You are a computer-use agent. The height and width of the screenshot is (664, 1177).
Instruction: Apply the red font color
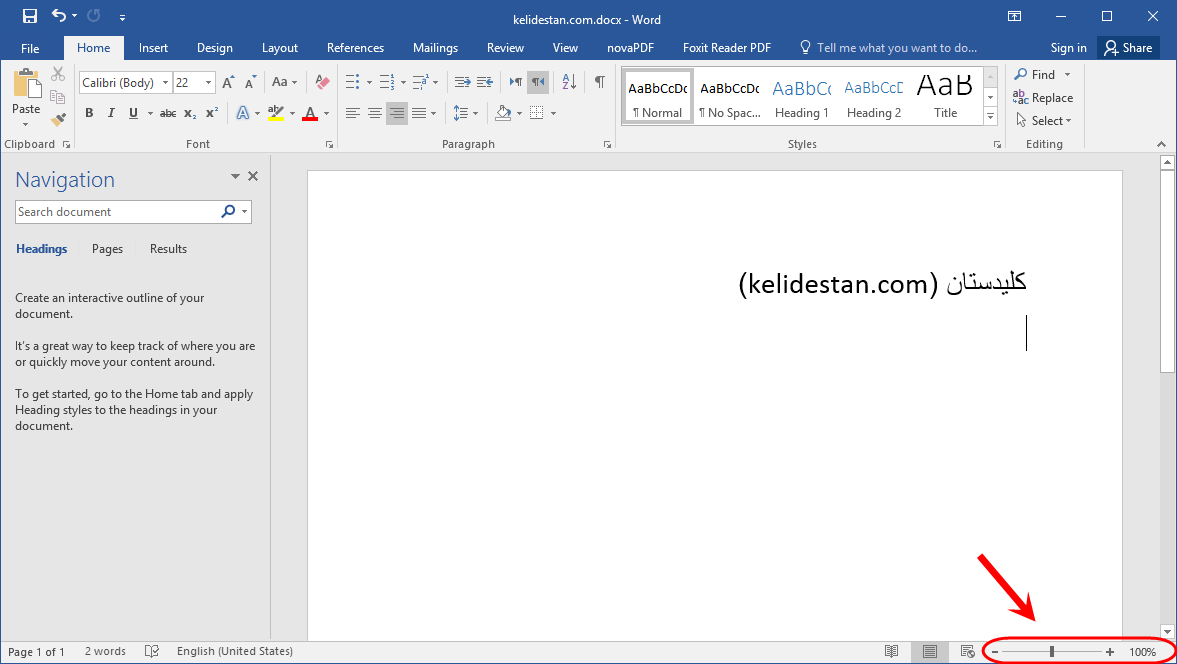310,113
